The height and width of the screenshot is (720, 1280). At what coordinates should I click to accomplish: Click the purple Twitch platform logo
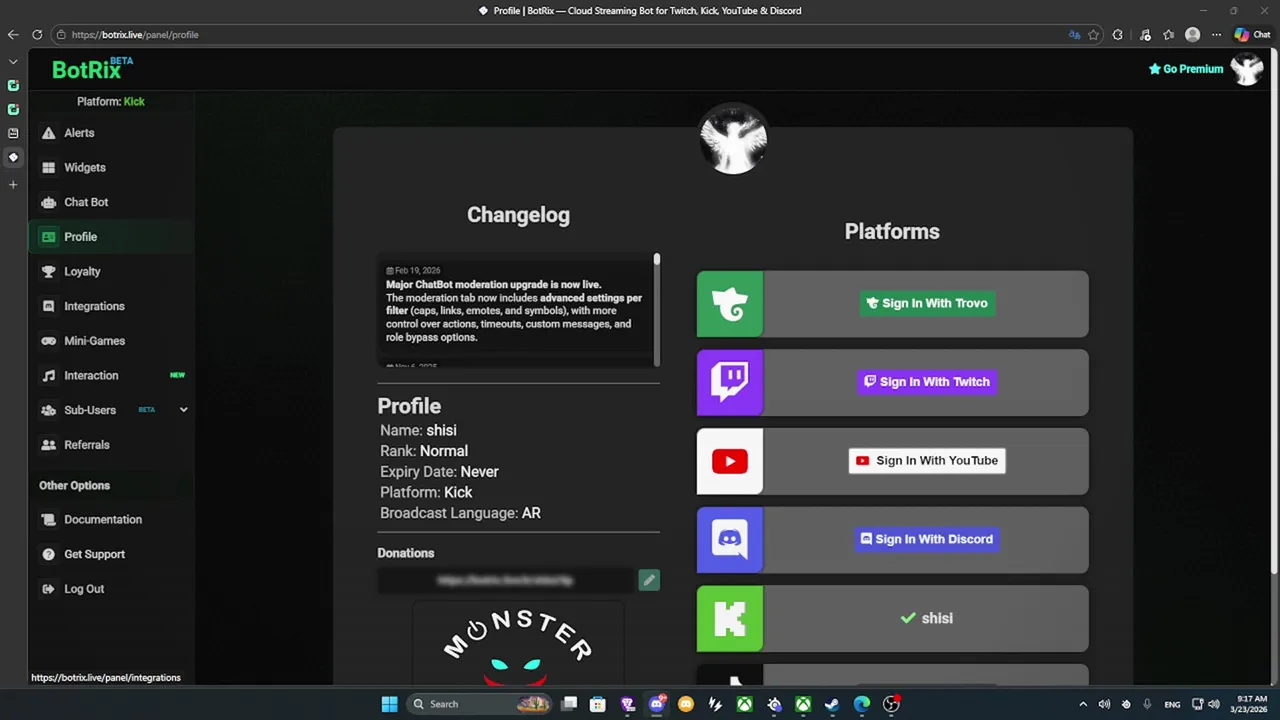click(x=730, y=382)
